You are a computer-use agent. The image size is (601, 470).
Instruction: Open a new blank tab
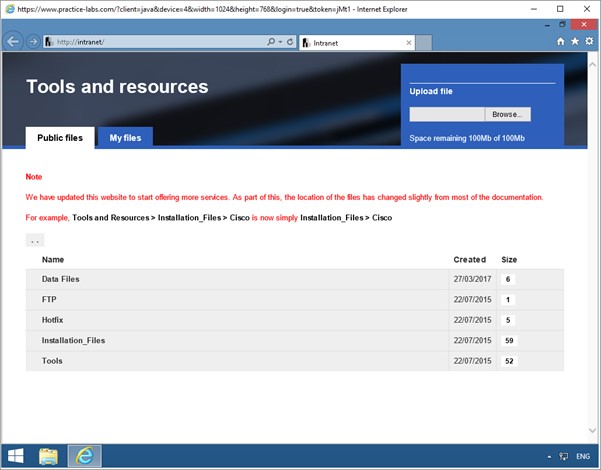coord(424,43)
